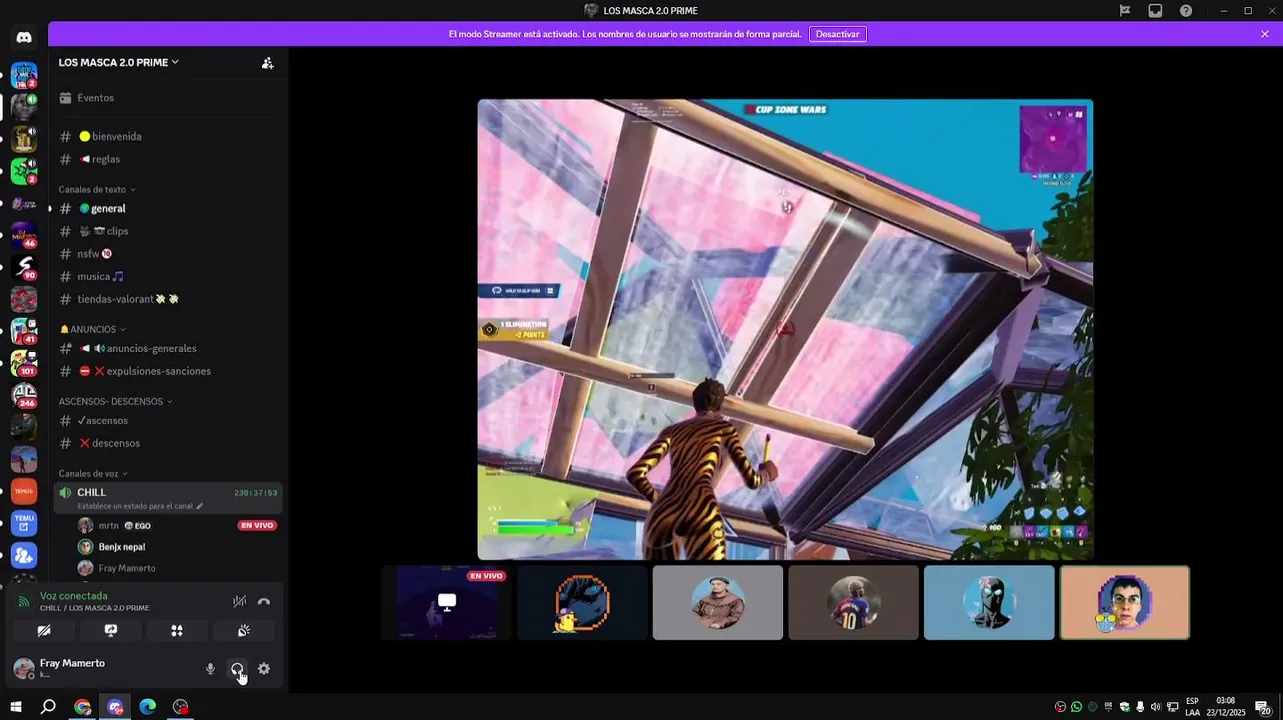Screen dimensions: 1283x720
Task: Dismiss the Streamer mode banner
Action: tap(1265, 34)
